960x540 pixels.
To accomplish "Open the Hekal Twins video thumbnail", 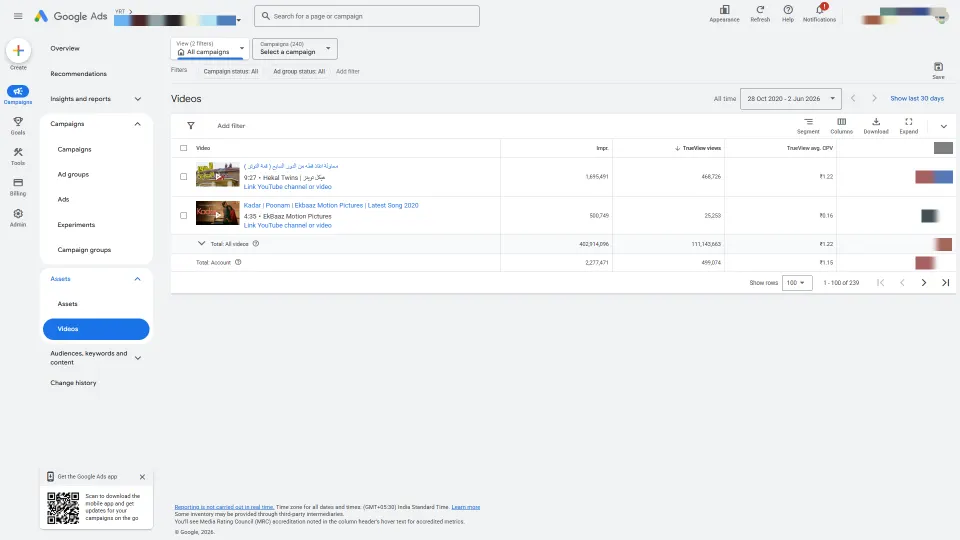I will (x=217, y=174).
